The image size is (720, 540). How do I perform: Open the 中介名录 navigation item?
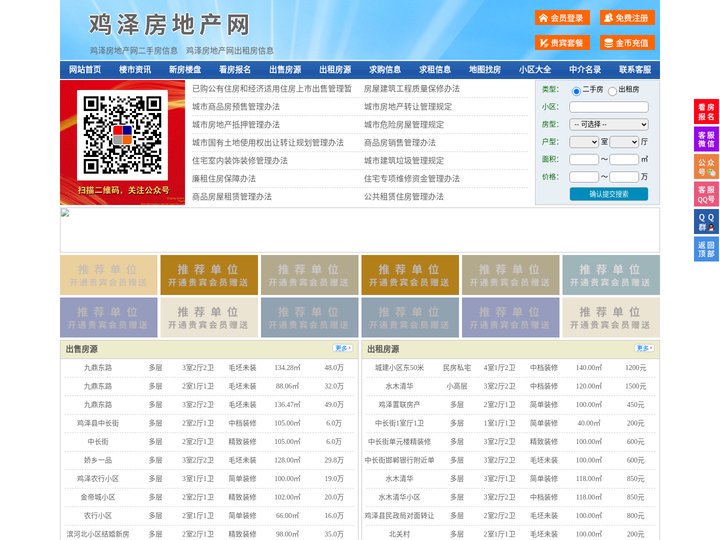(585, 70)
